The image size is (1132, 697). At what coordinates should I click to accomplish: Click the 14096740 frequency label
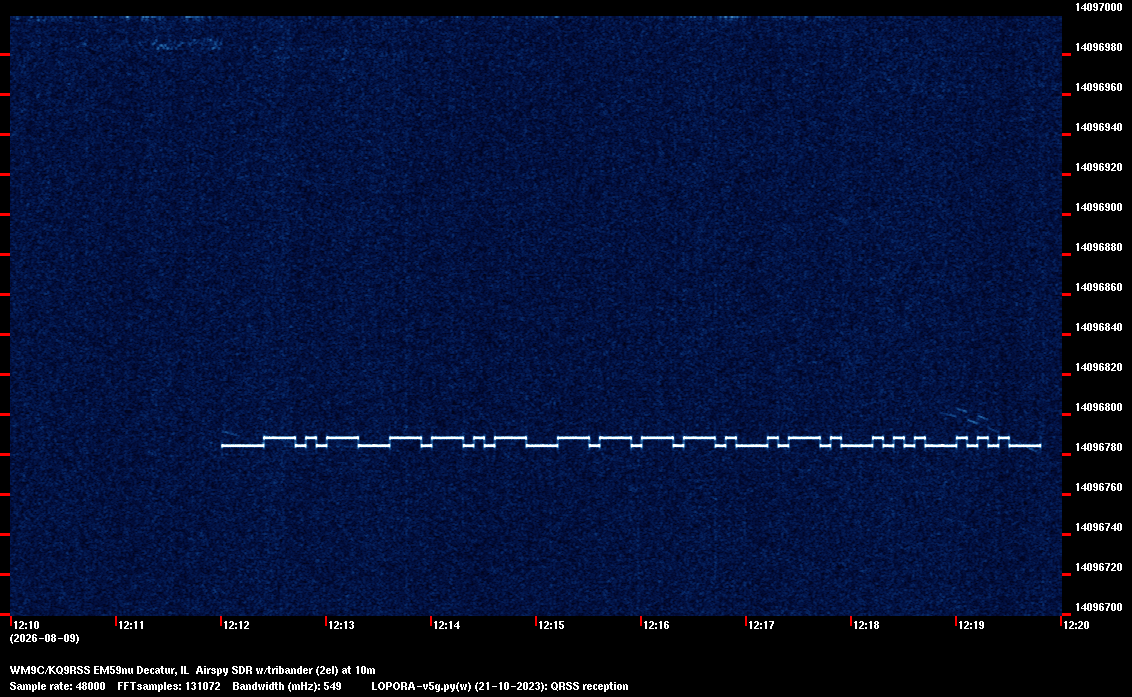(1098, 527)
